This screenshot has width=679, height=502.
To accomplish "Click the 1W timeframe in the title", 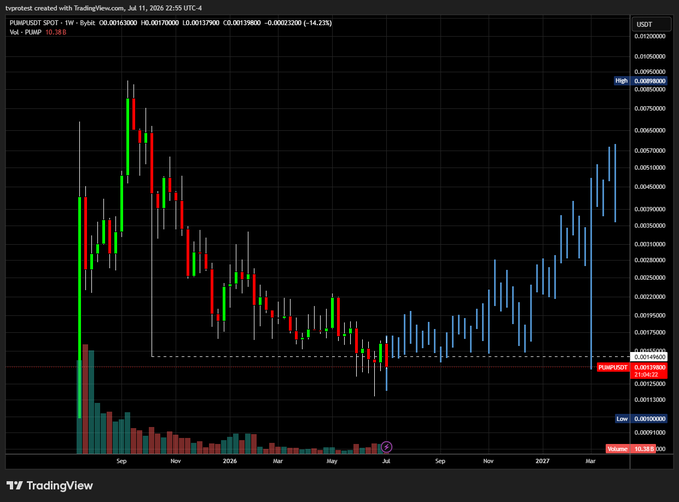I will point(69,23).
